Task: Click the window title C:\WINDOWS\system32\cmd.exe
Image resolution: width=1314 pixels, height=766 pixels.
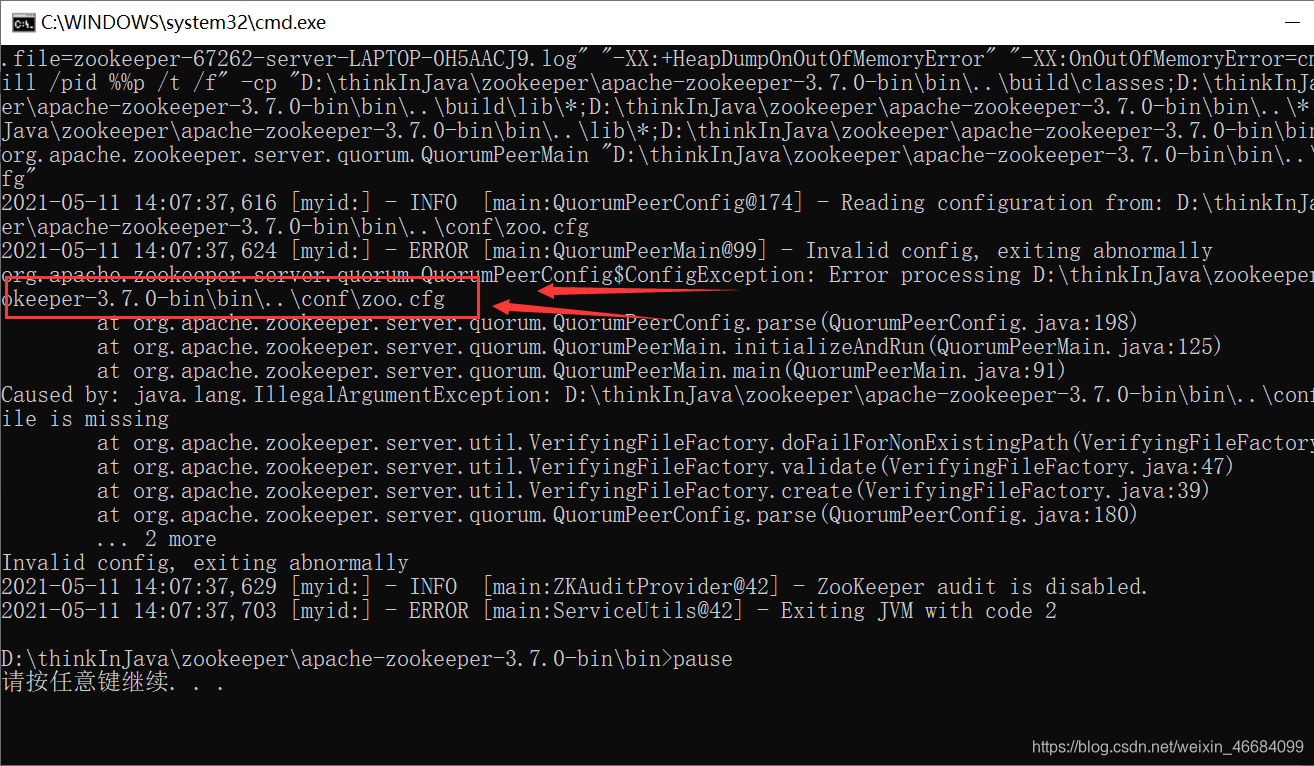Action: coord(183,22)
